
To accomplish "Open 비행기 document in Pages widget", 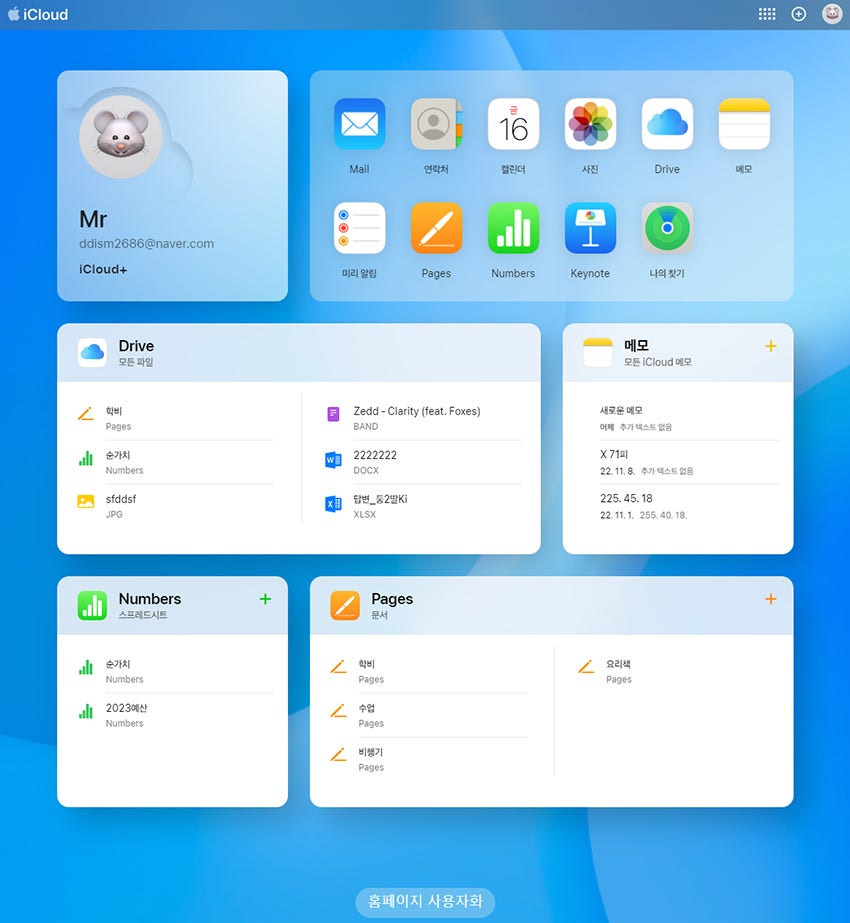I will (428, 759).
